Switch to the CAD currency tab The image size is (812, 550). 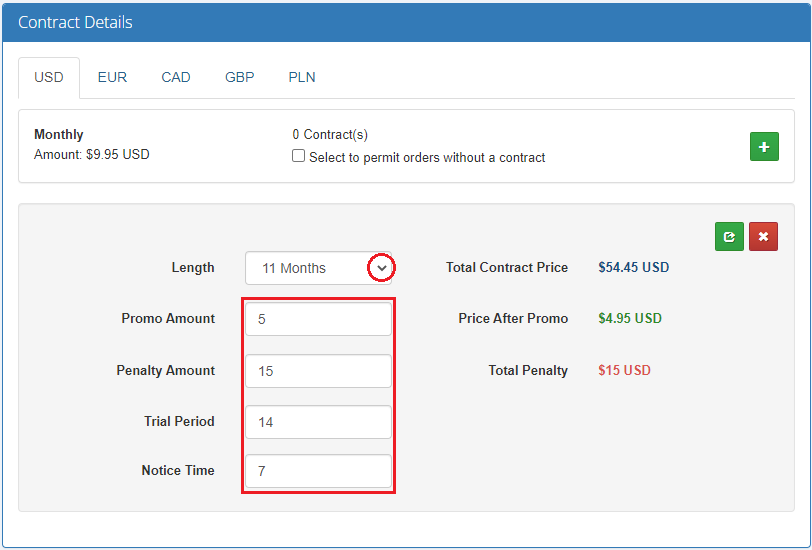click(176, 77)
